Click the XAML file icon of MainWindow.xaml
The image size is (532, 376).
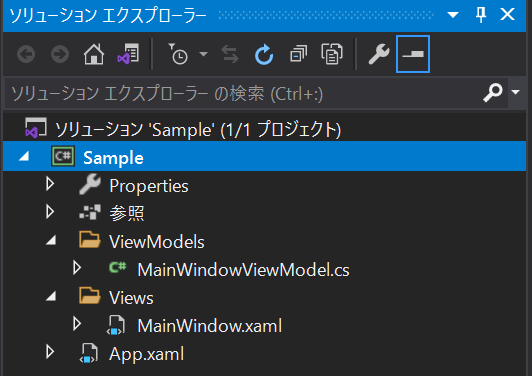[116, 325]
